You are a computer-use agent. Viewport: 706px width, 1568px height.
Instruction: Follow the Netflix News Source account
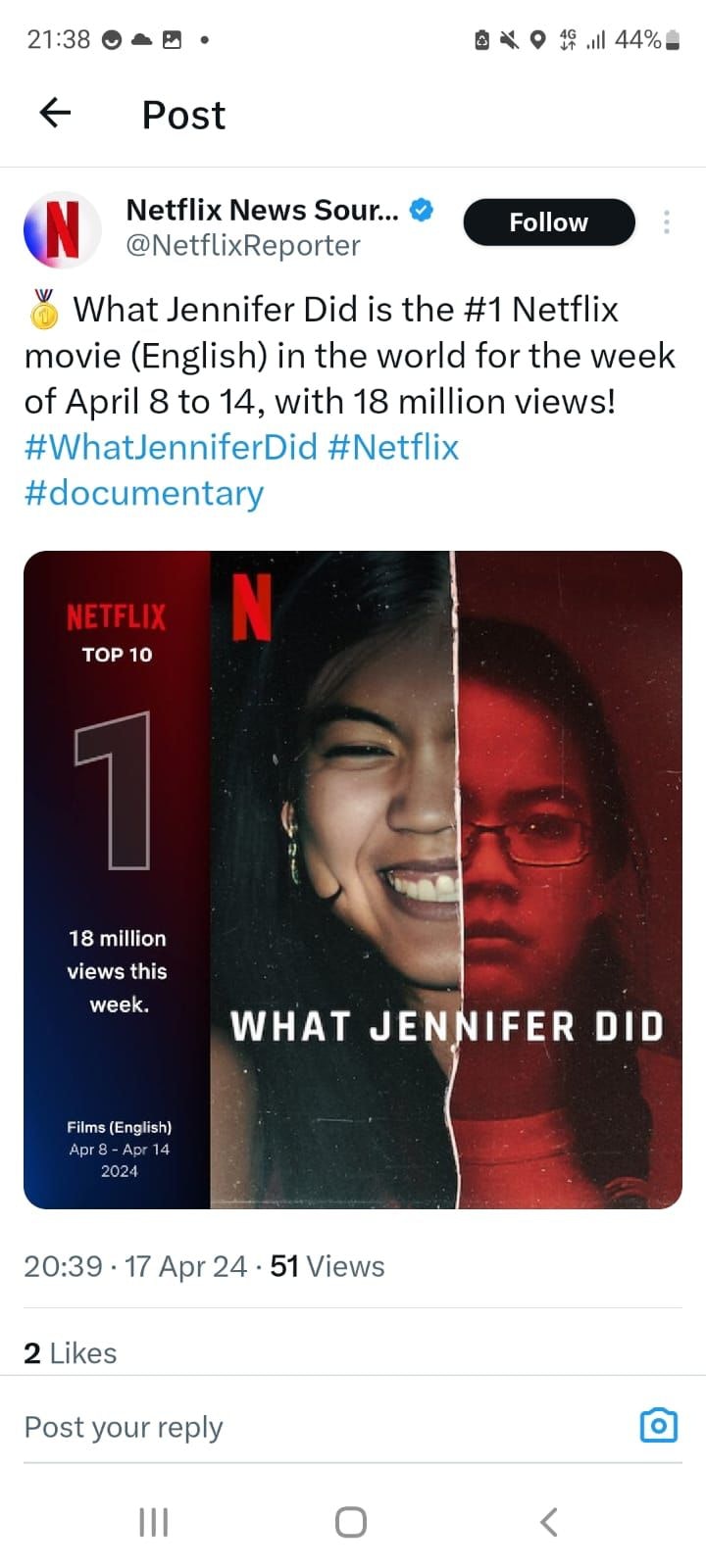pos(548,222)
